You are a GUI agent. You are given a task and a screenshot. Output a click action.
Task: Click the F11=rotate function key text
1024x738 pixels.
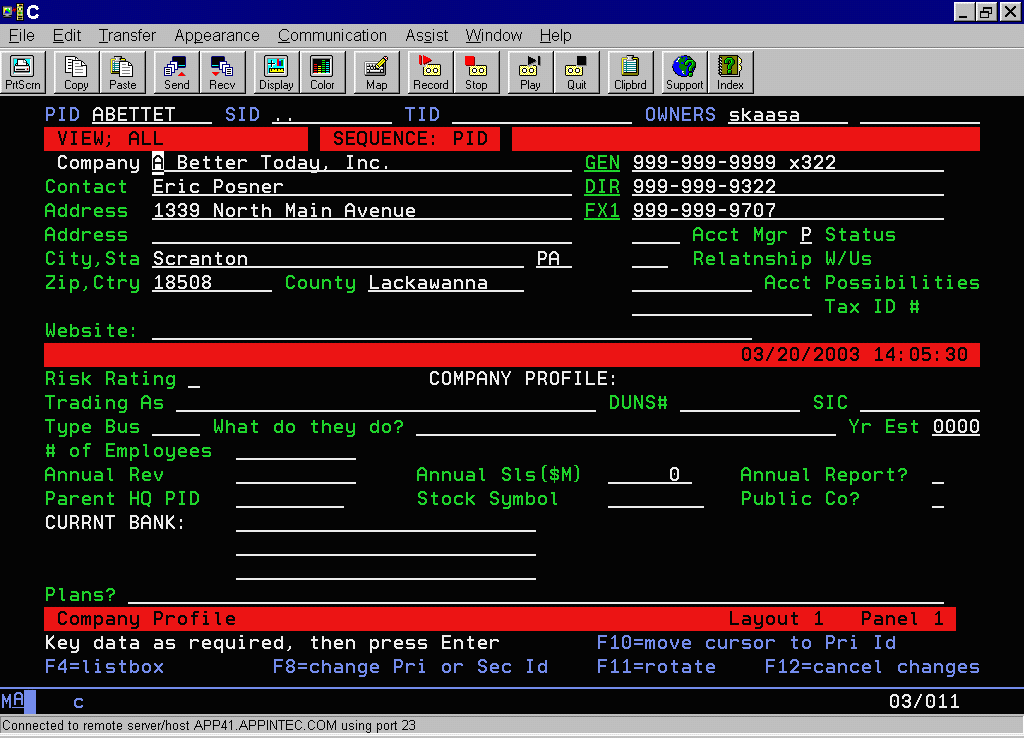click(656, 667)
